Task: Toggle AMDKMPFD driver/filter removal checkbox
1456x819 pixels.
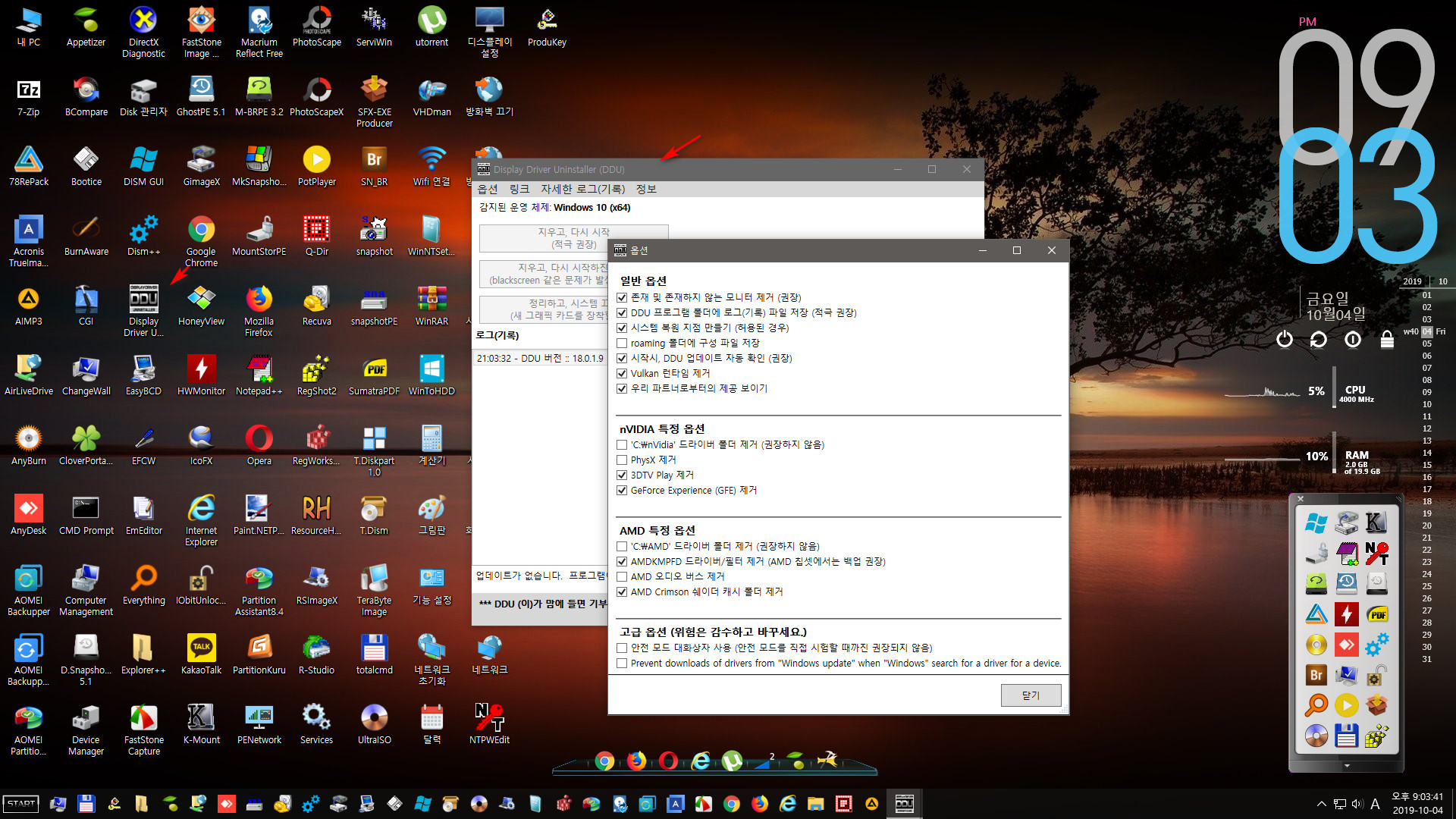Action: pos(622,561)
